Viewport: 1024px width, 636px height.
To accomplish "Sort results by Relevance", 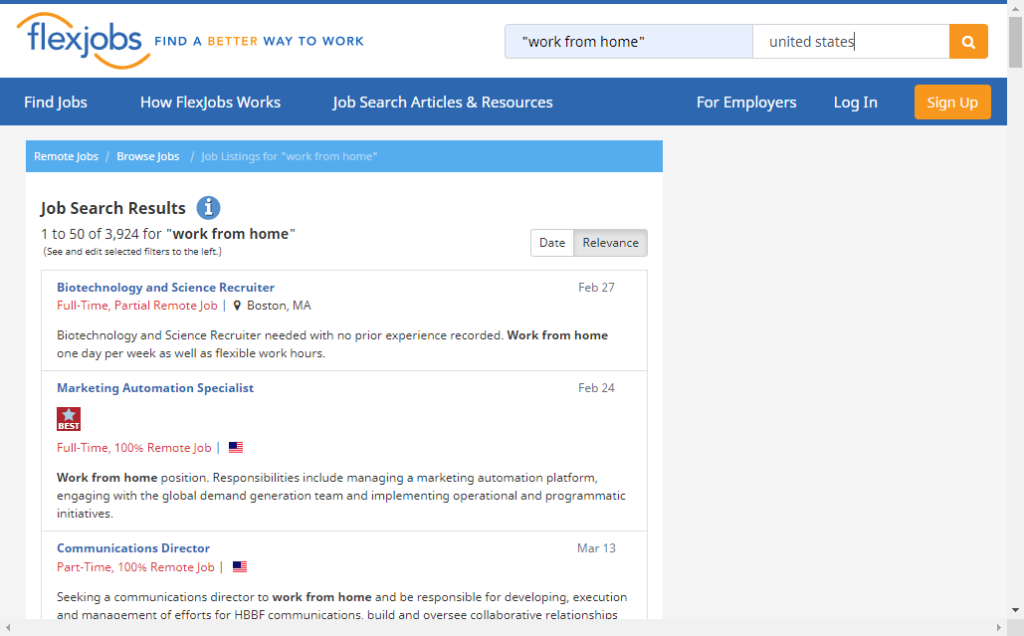I will tap(610, 243).
